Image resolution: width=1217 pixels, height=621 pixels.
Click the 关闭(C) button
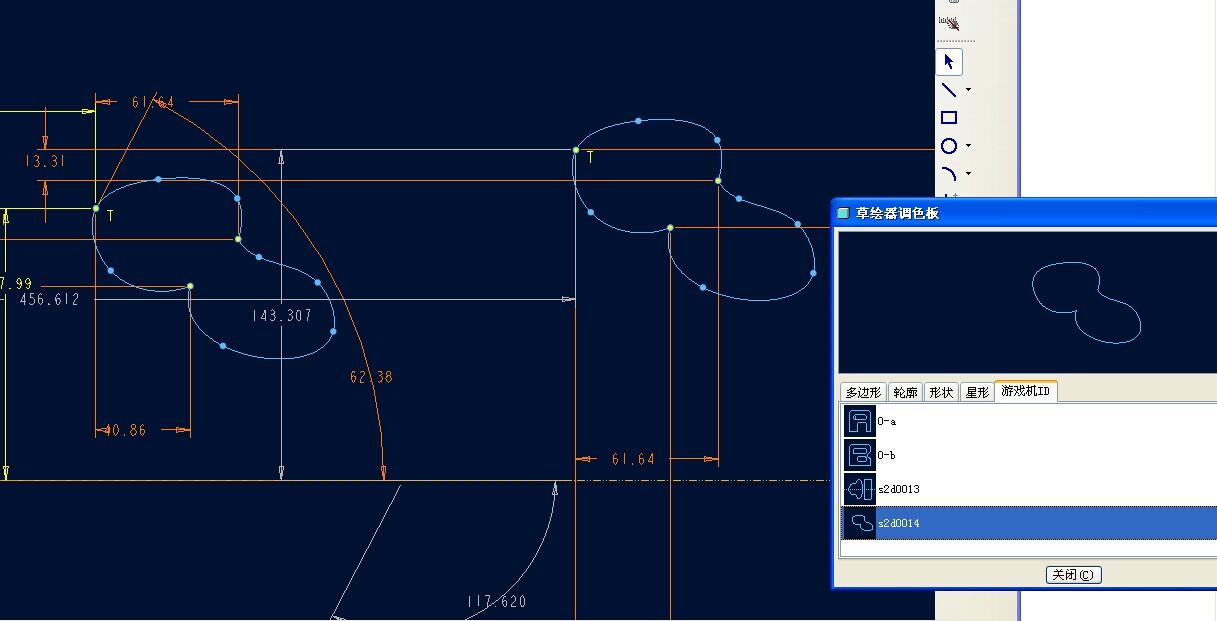coord(1073,574)
